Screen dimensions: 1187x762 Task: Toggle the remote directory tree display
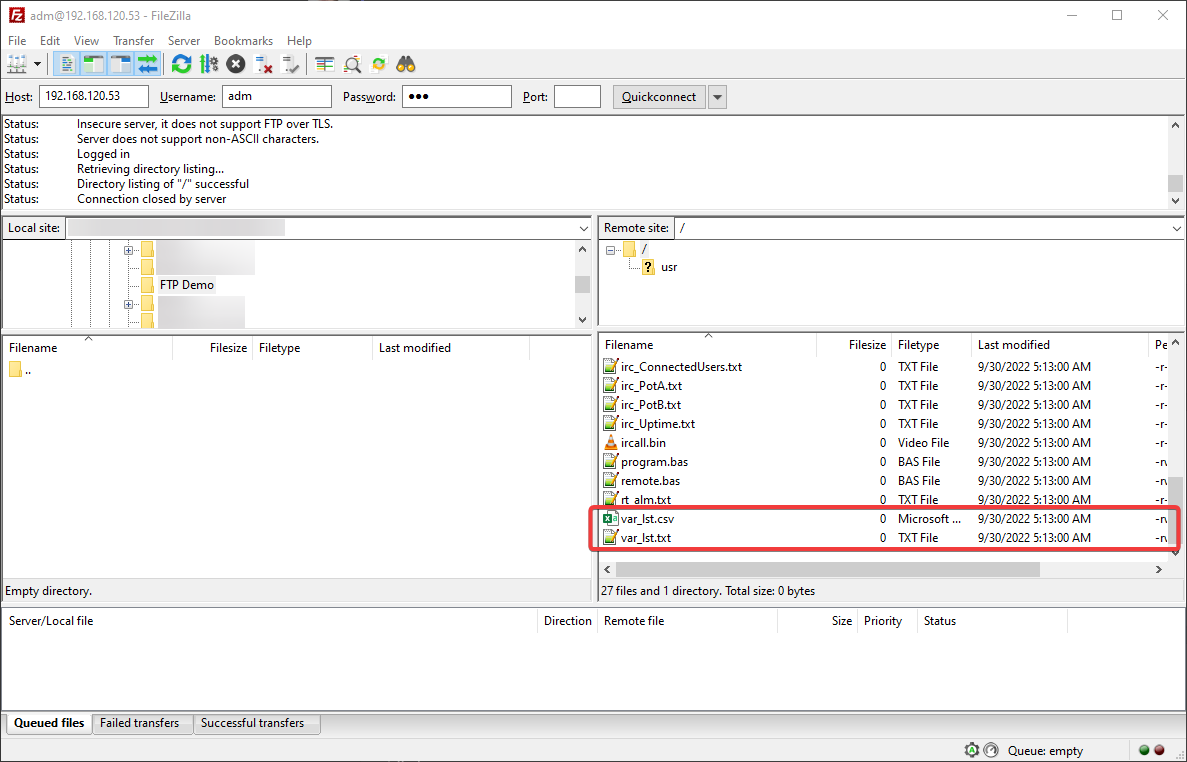tap(120, 64)
